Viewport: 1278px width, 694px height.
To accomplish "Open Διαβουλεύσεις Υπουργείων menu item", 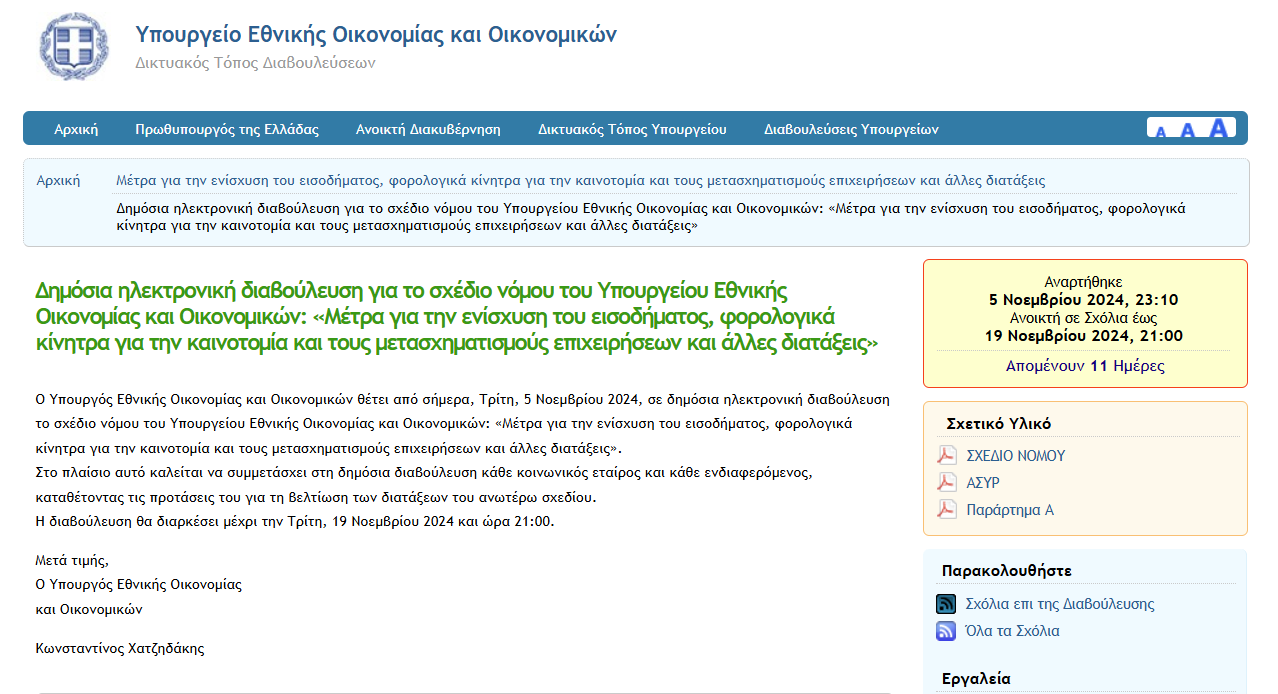I will 851,129.
